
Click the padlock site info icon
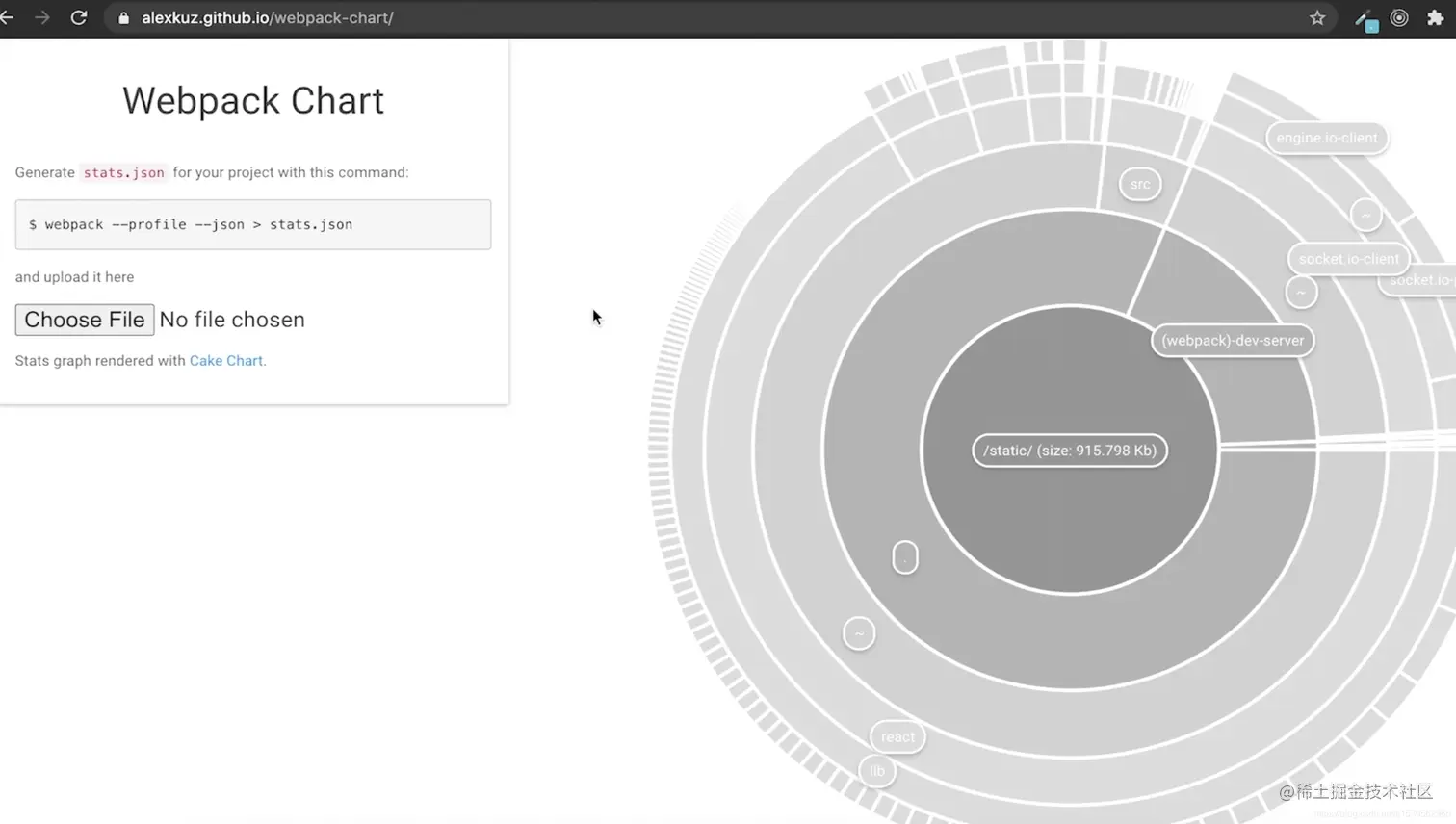123,17
